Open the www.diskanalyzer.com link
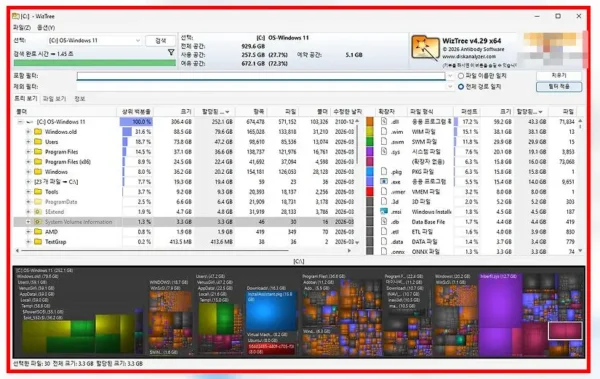This screenshot has height=379, width=600. [469, 56]
